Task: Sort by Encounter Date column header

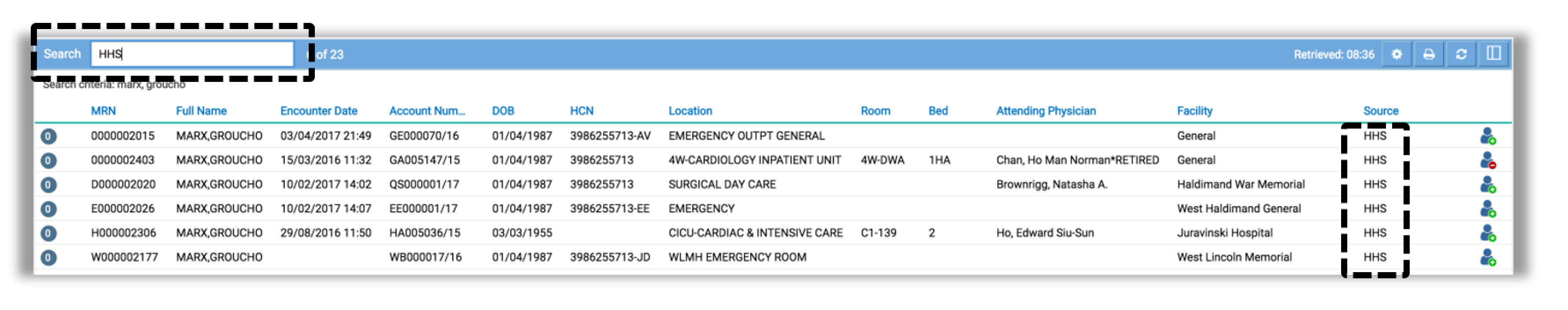Action: [x=319, y=111]
